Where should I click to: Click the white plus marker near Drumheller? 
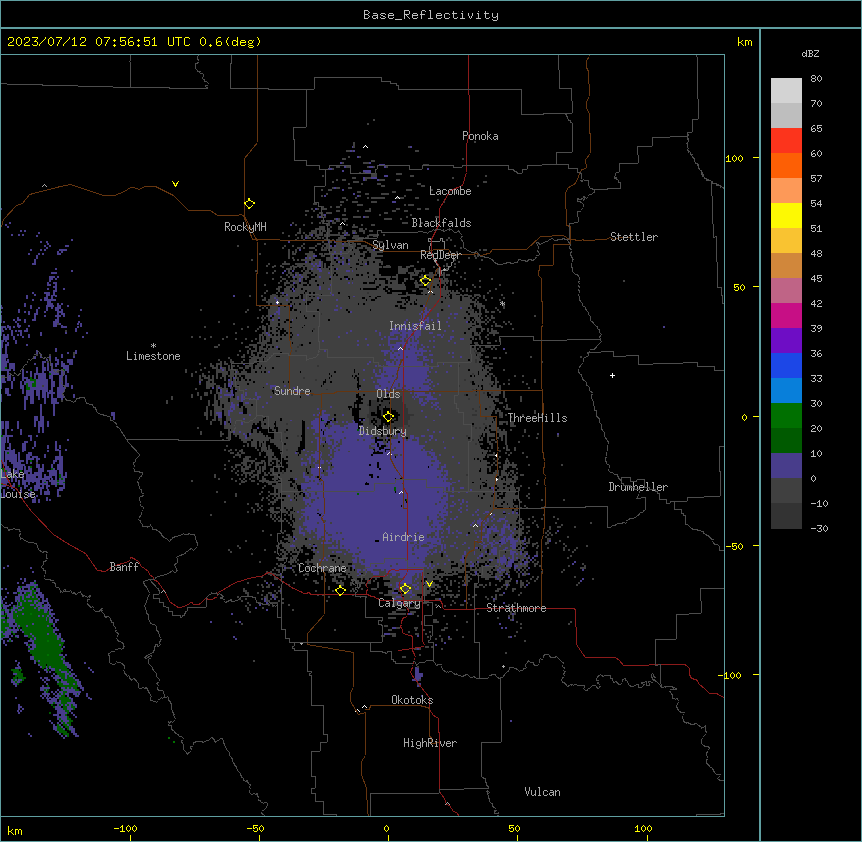612,375
